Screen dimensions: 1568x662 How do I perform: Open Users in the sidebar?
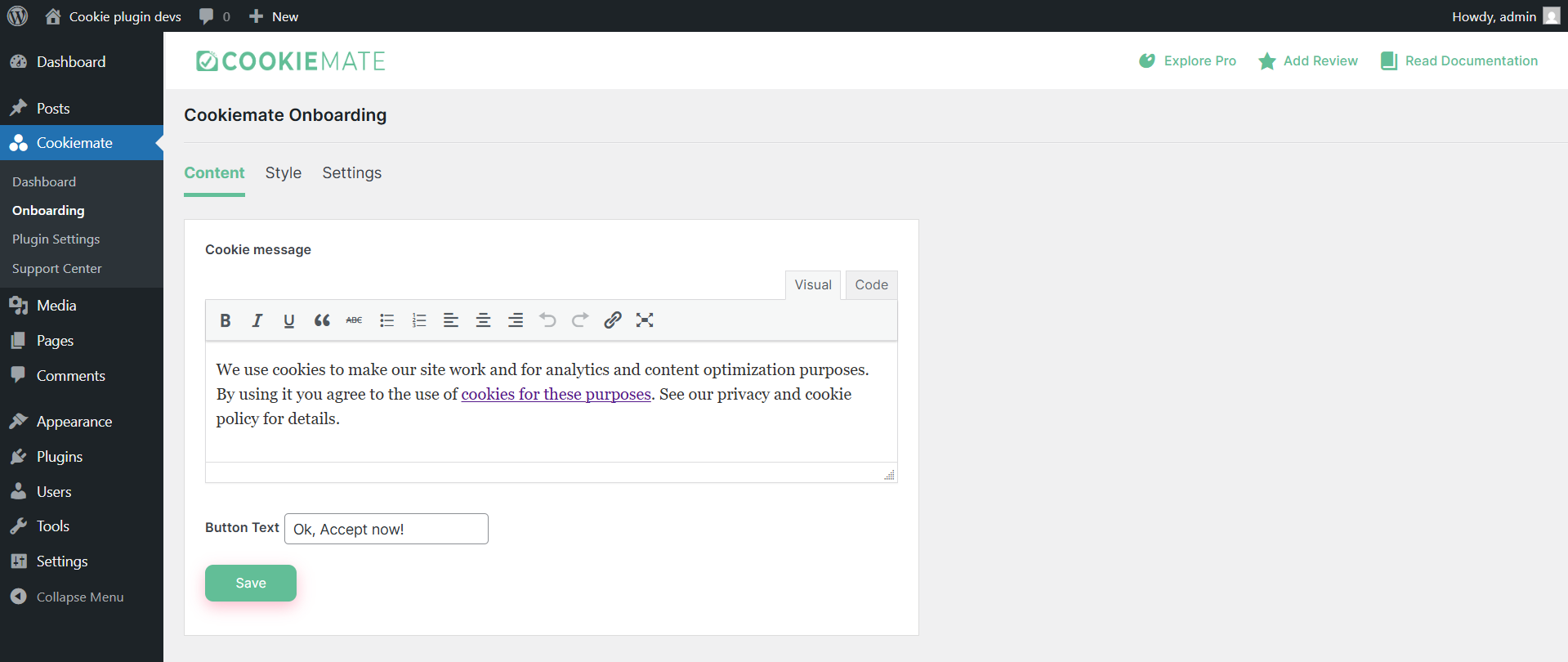82,492
